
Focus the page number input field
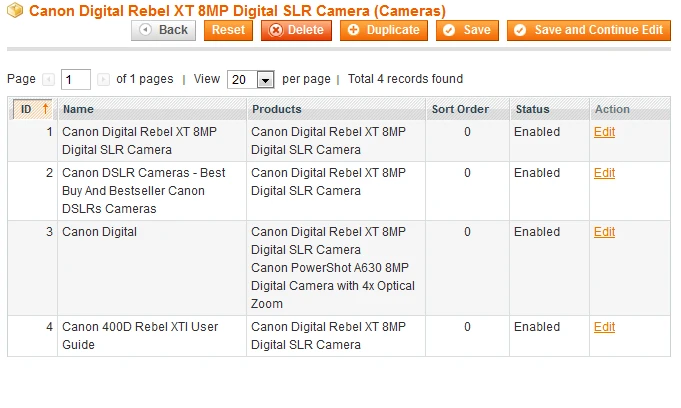(76, 79)
